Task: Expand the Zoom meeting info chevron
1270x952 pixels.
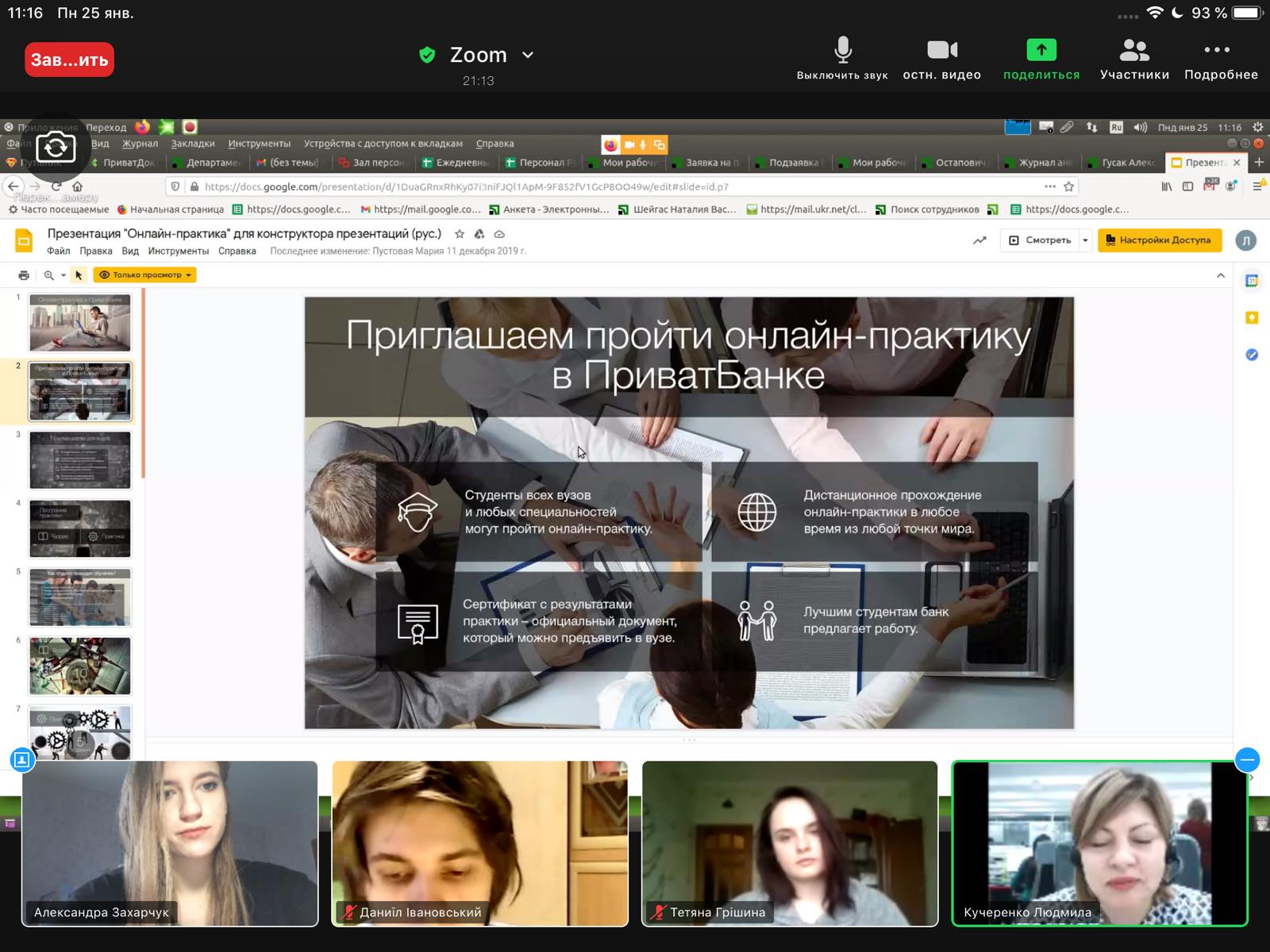Action: [528, 56]
